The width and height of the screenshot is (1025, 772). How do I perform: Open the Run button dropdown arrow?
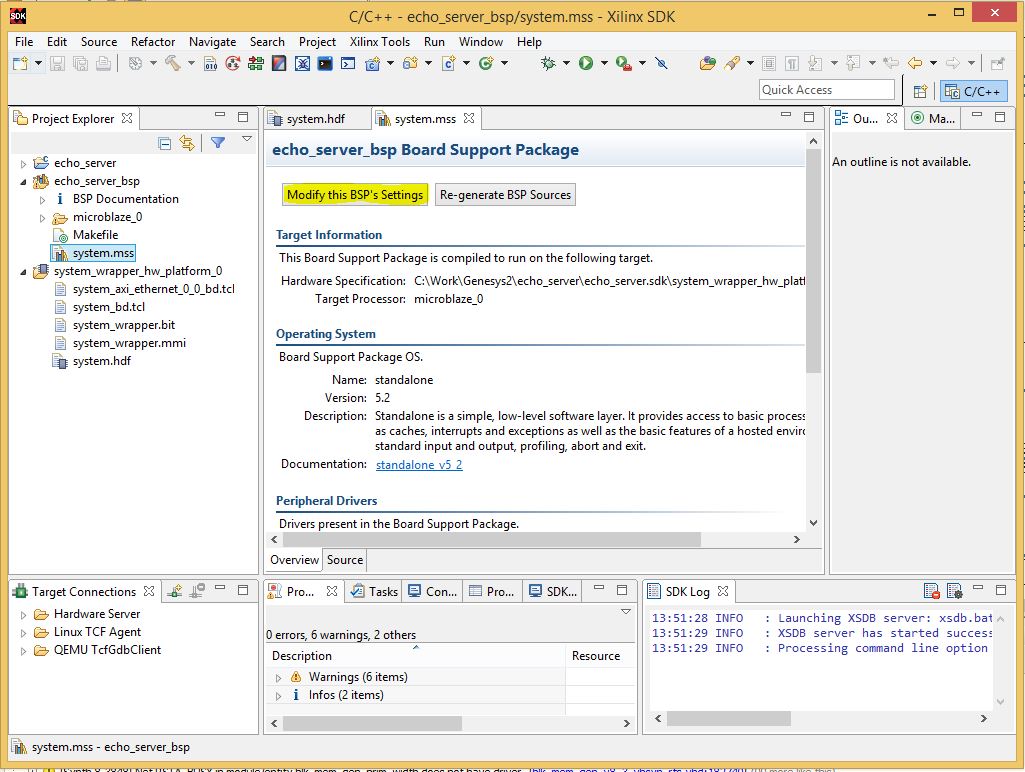coord(604,63)
